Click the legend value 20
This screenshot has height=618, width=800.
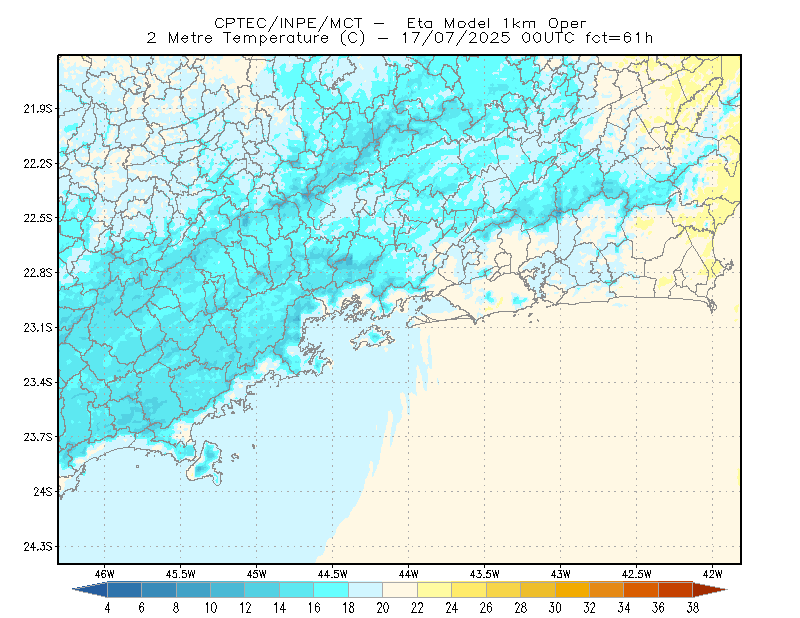pyautogui.click(x=383, y=608)
